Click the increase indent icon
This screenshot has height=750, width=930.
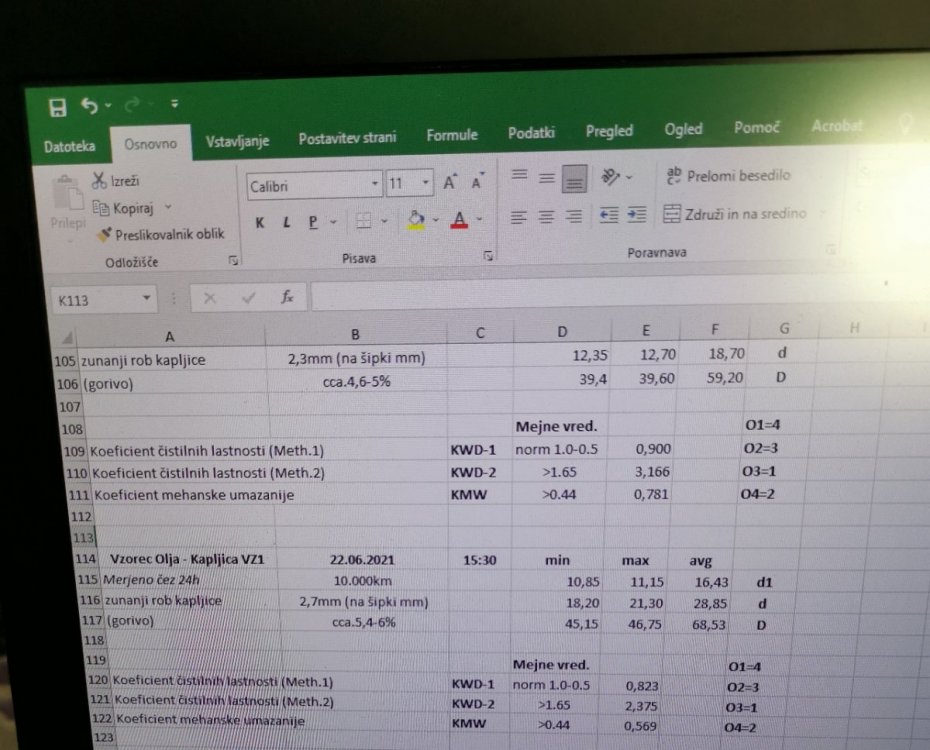point(636,215)
